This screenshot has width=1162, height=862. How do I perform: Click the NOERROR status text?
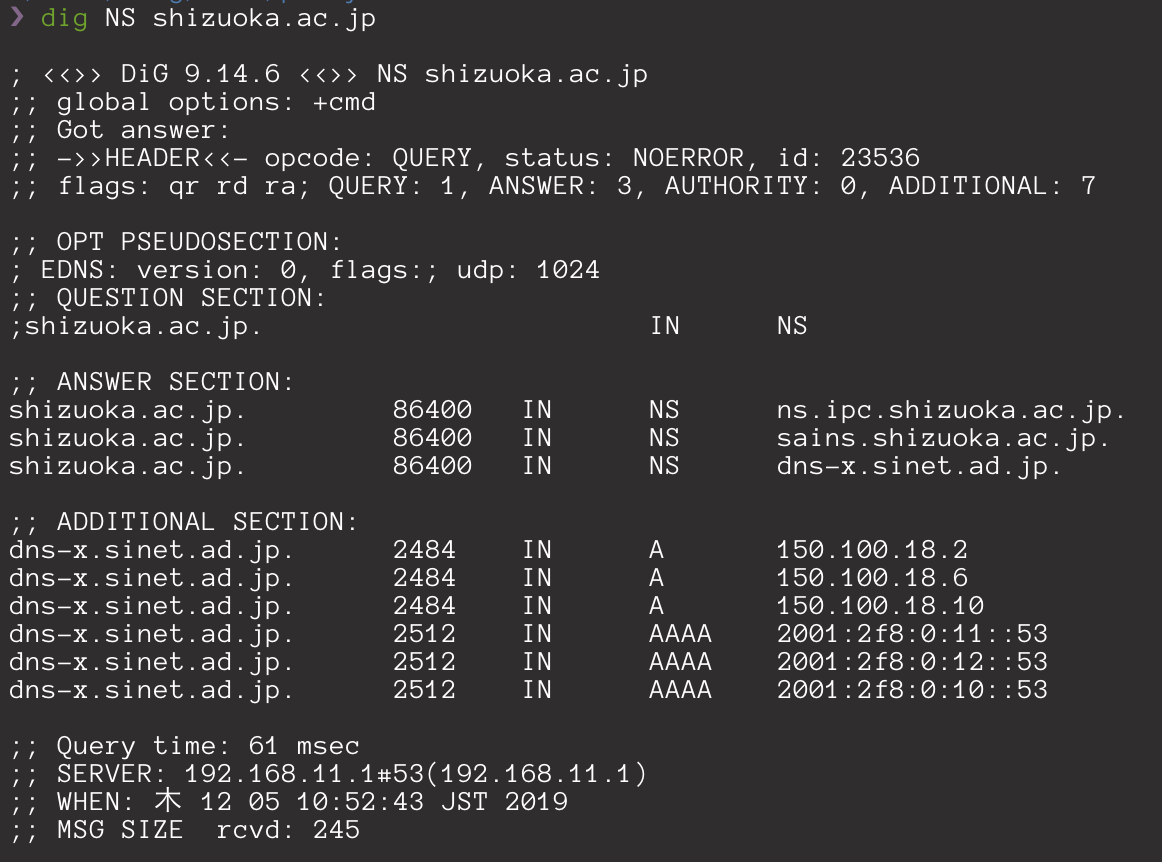pyautogui.click(x=688, y=159)
